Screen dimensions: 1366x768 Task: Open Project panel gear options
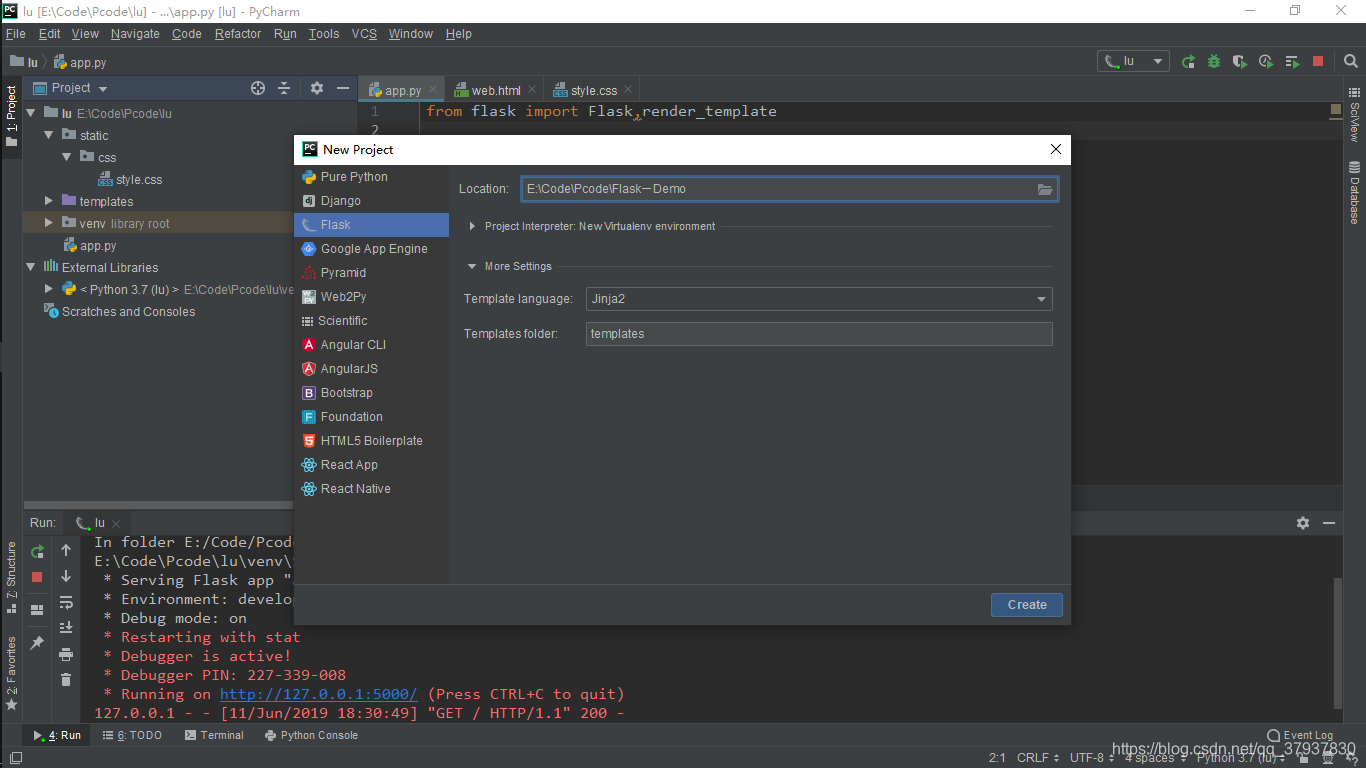click(317, 88)
